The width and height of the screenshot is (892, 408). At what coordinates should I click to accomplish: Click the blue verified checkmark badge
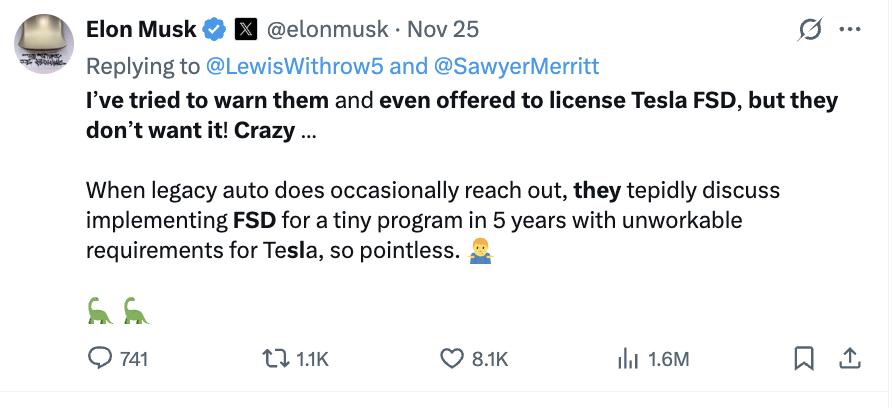pos(215,30)
